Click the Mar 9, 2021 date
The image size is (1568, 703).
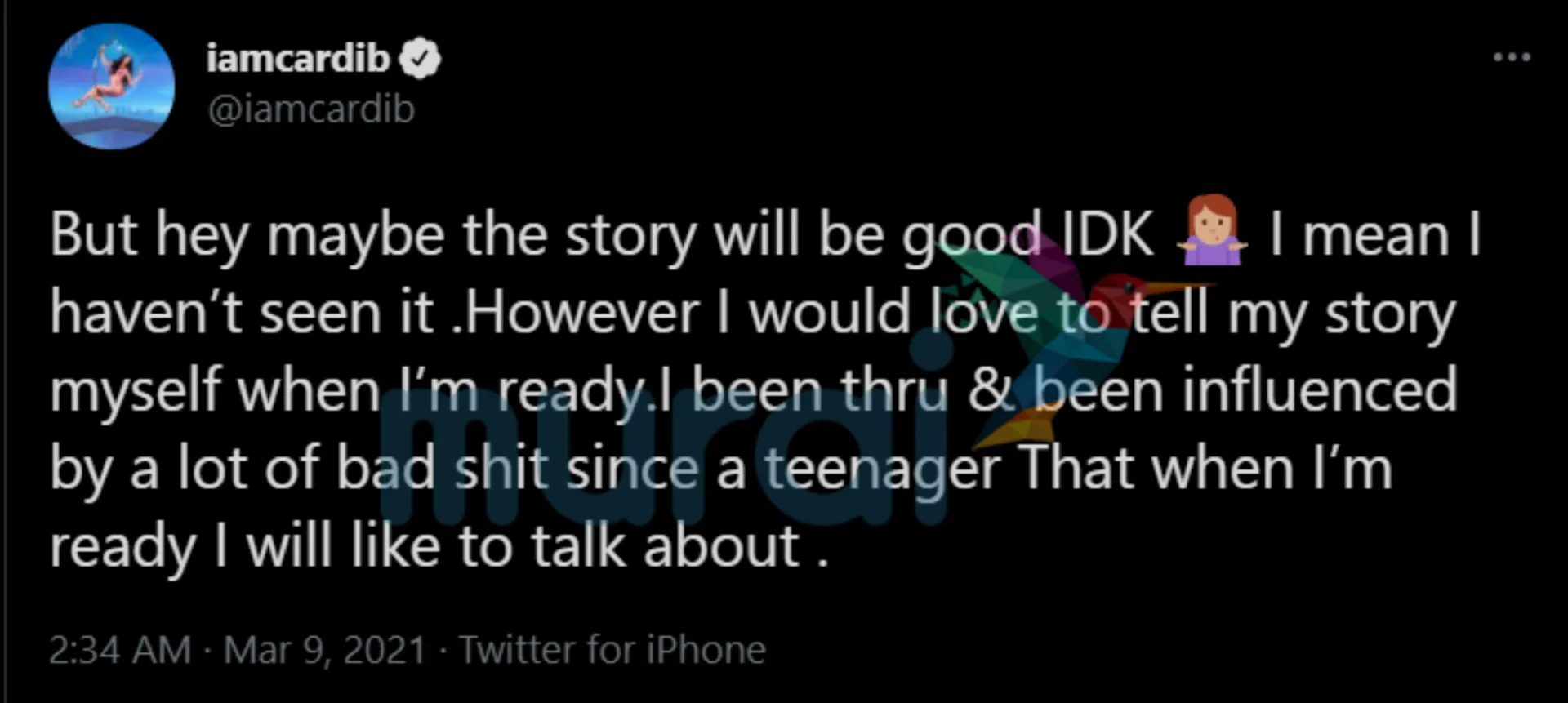(325, 651)
